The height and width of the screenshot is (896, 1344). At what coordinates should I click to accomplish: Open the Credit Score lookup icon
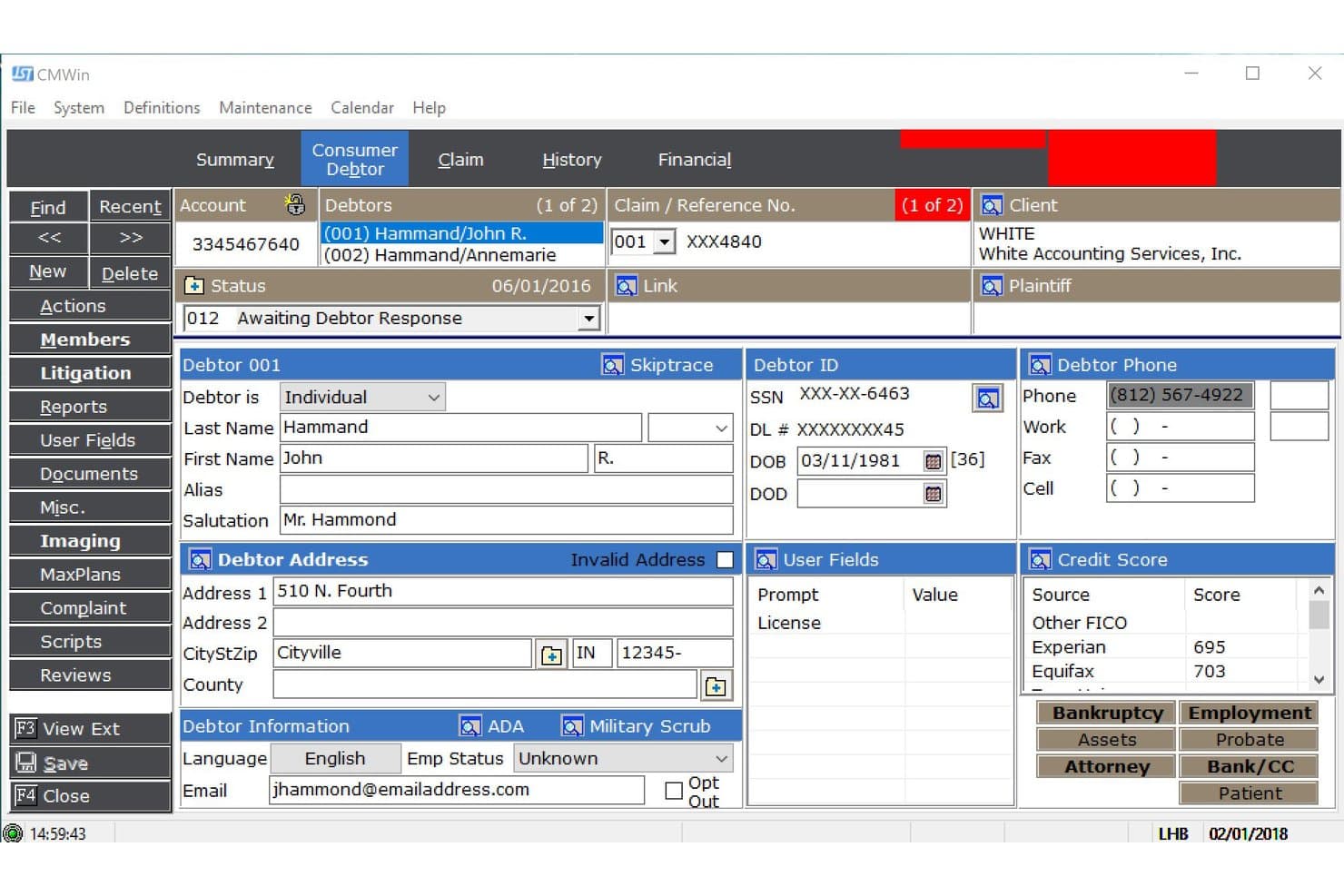(x=1040, y=560)
